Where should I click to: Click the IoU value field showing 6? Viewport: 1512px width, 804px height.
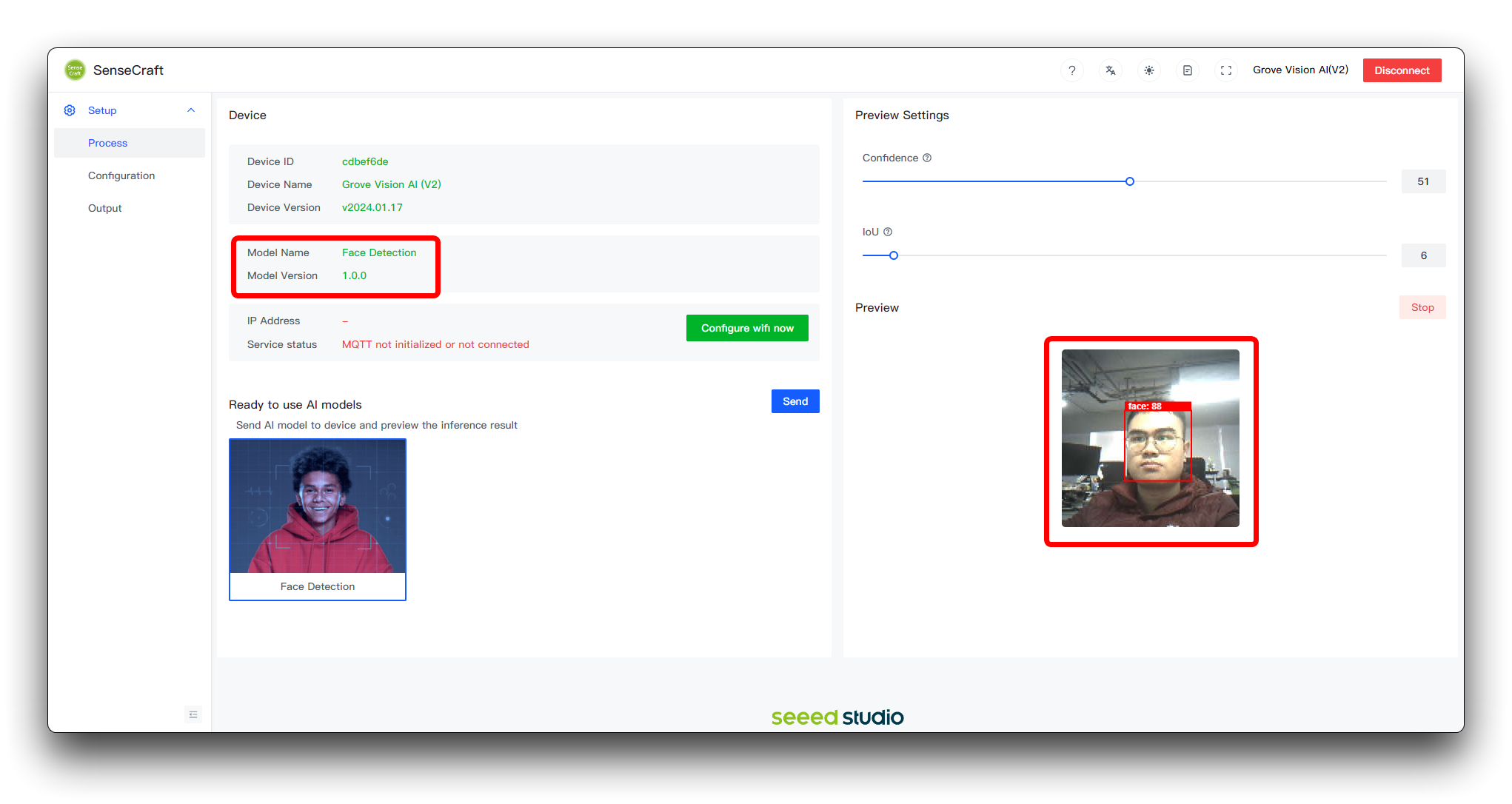1423,255
